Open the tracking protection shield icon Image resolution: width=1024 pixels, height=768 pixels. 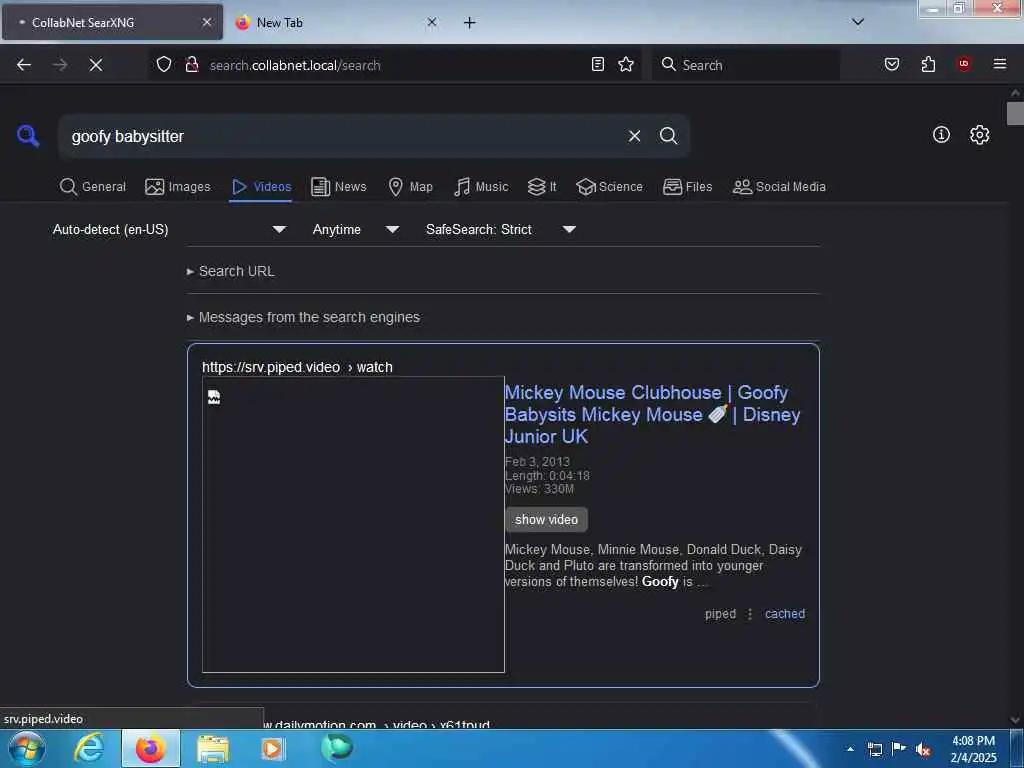pyautogui.click(x=164, y=64)
